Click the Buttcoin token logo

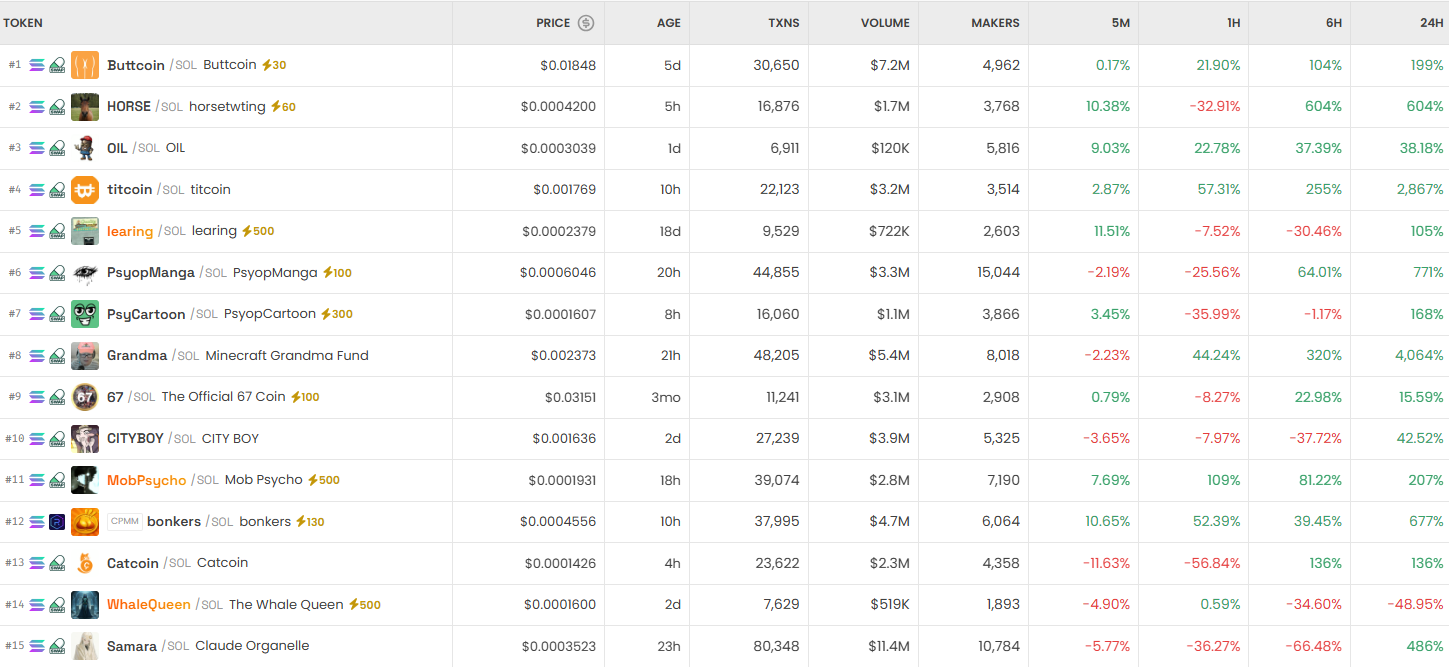[x=85, y=65]
